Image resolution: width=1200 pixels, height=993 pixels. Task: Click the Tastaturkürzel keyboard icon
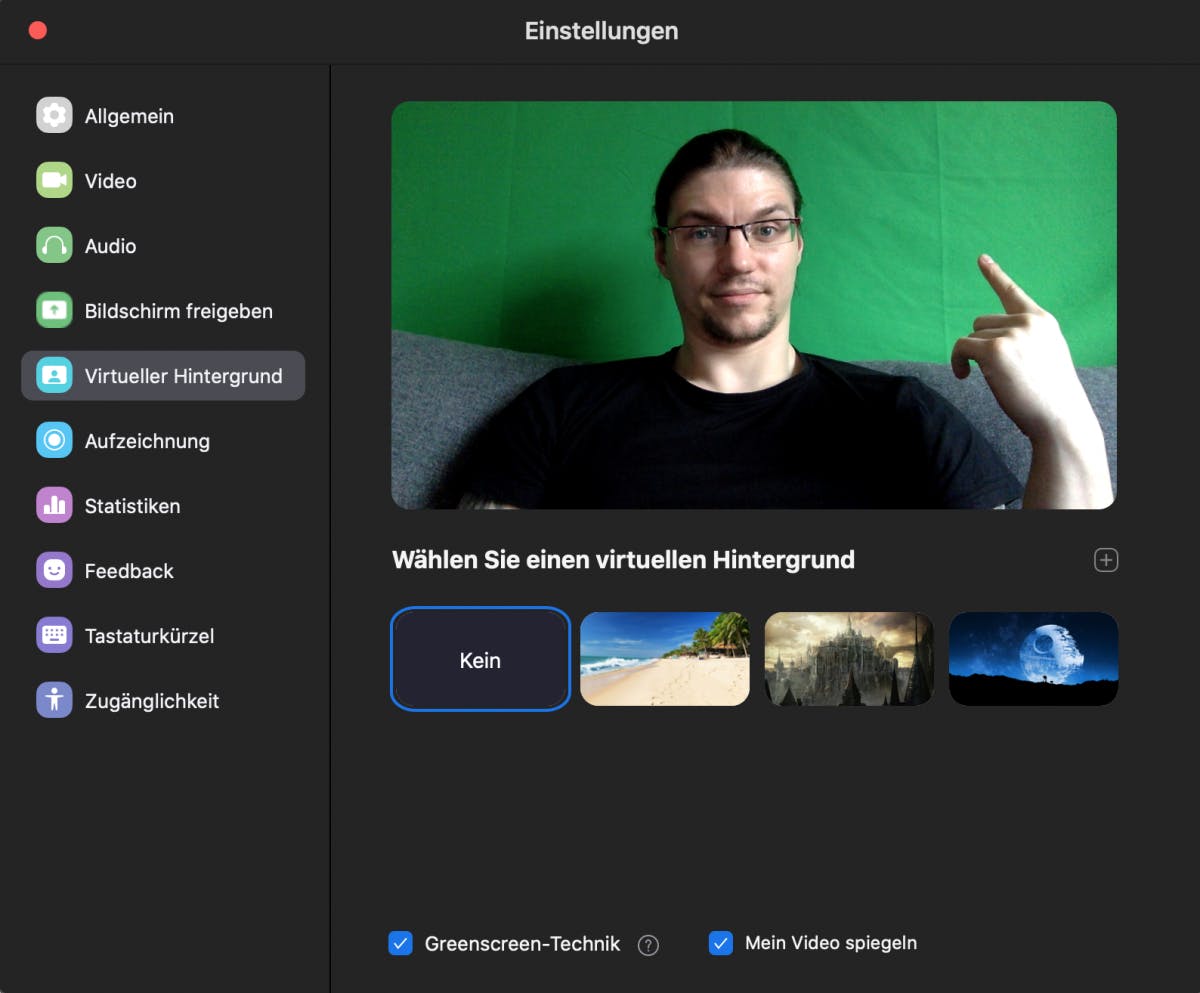(54, 636)
